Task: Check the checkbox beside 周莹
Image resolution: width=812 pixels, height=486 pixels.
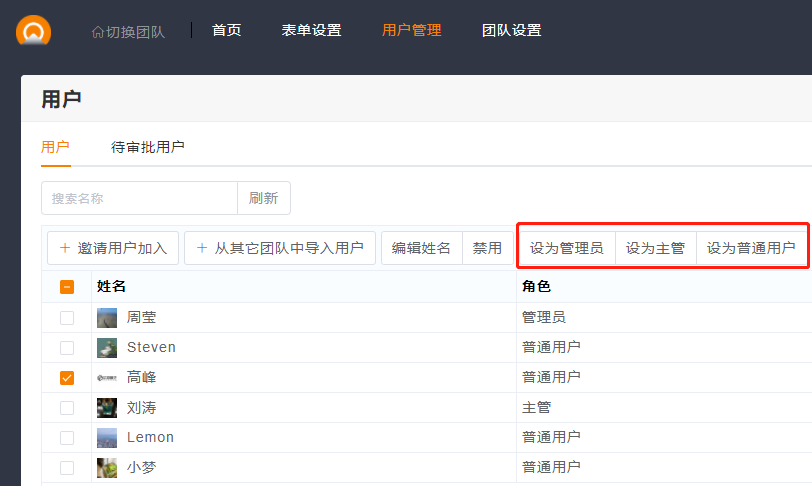Action: tap(67, 318)
